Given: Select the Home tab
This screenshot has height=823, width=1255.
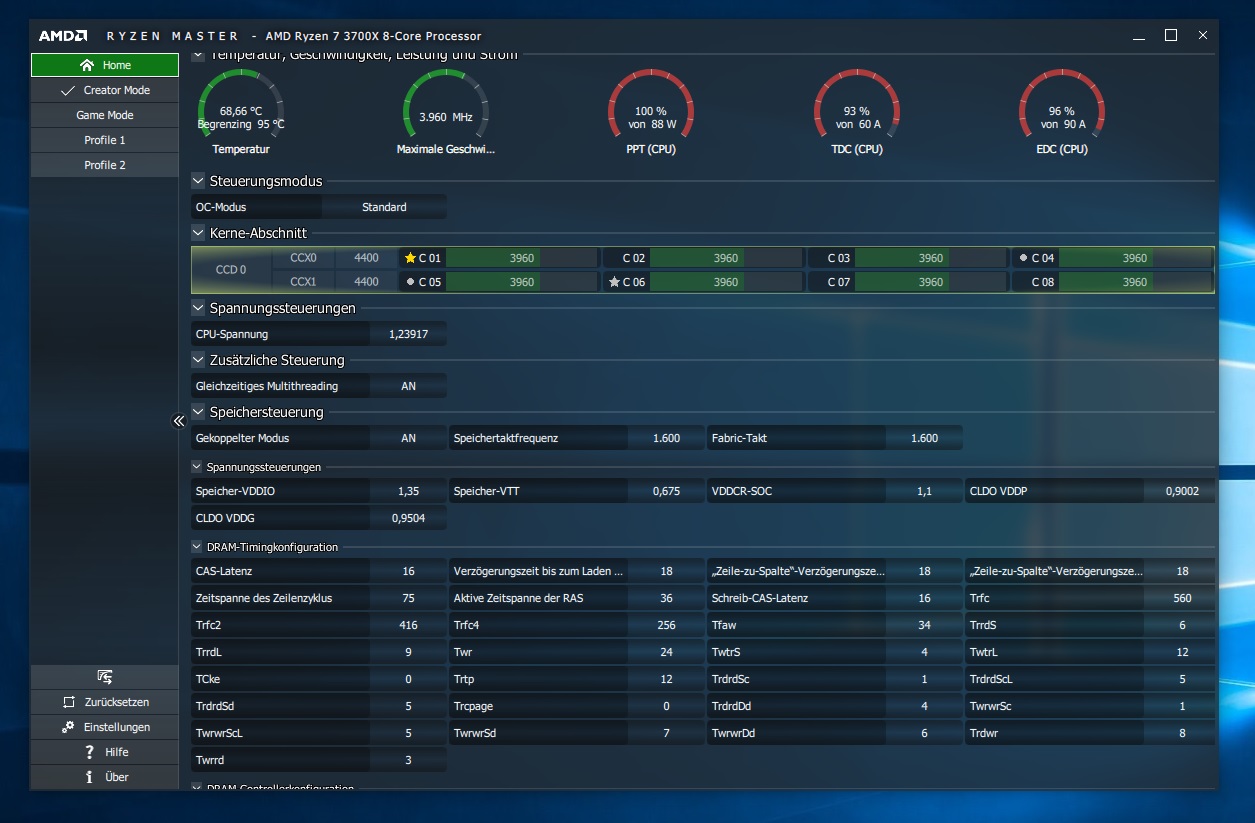Looking at the screenshot, I should tap(105, 65).
